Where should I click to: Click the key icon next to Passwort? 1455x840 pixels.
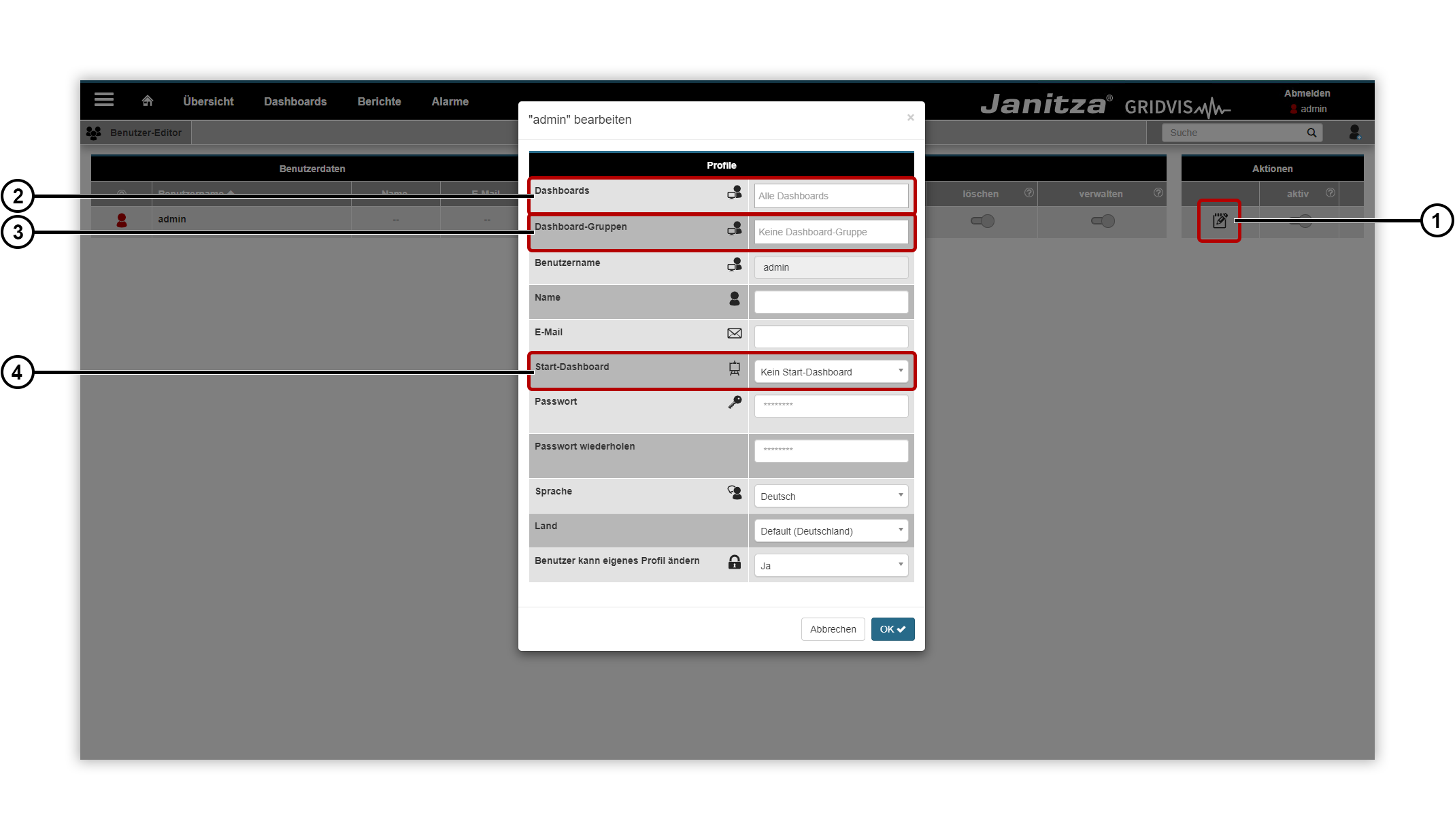735,402
